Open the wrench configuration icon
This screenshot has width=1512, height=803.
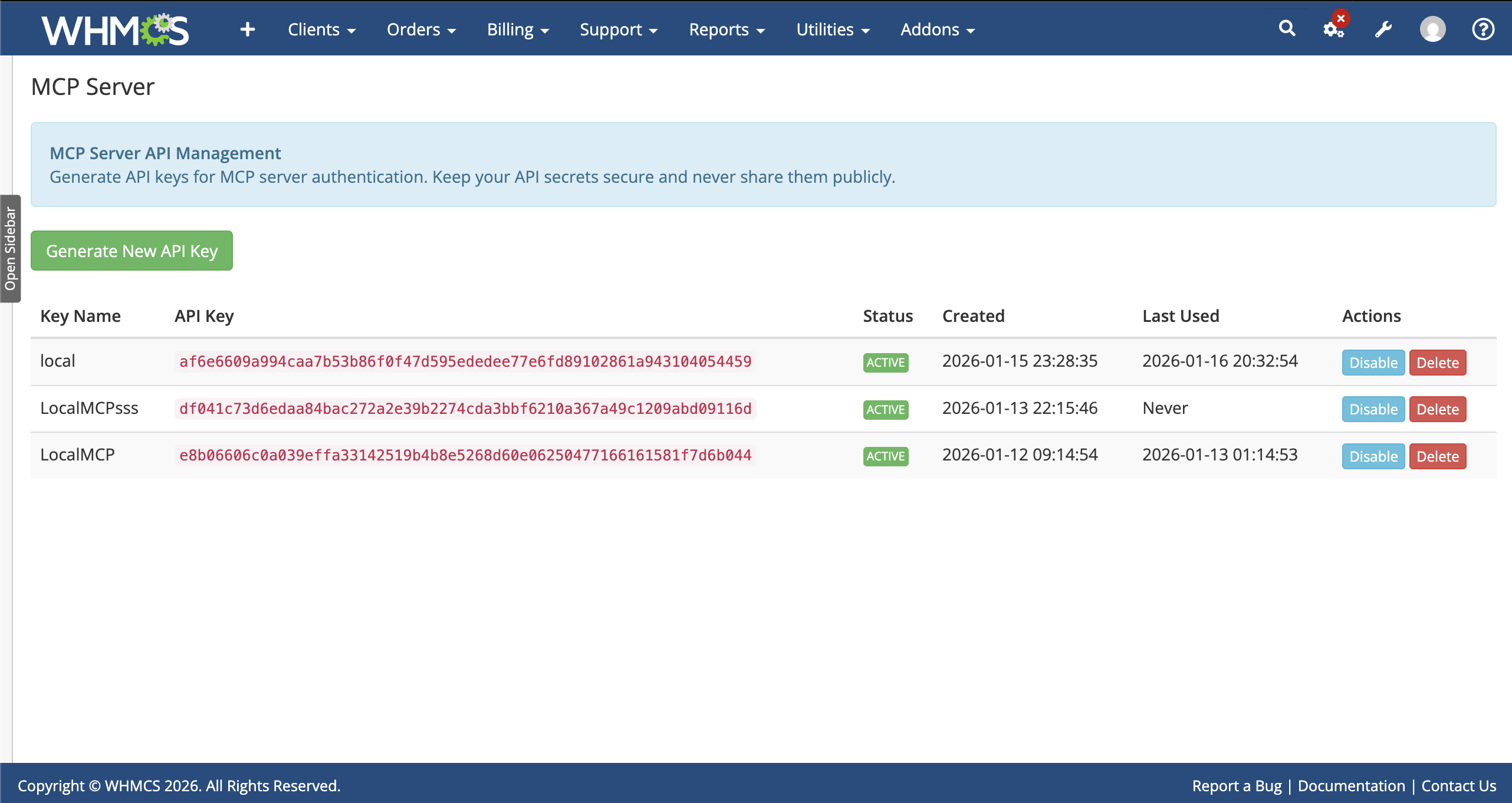(x=1383, y=29)
